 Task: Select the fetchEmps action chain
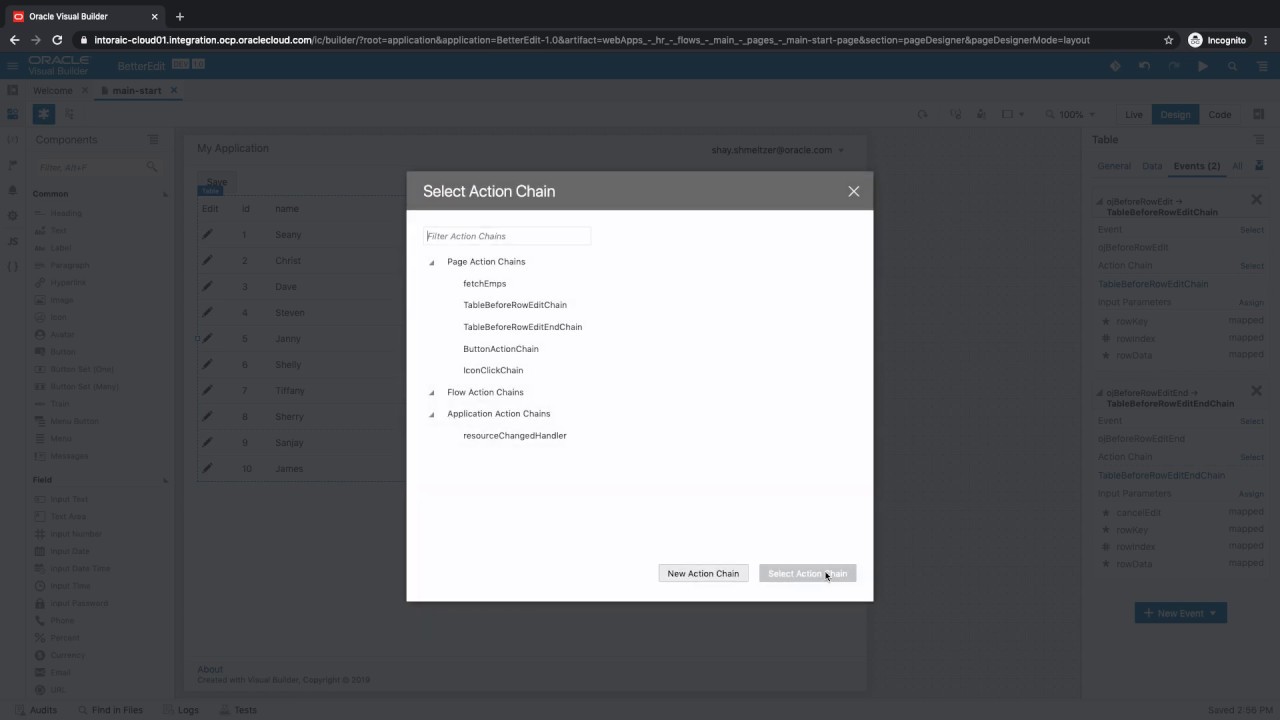[484, 284]
